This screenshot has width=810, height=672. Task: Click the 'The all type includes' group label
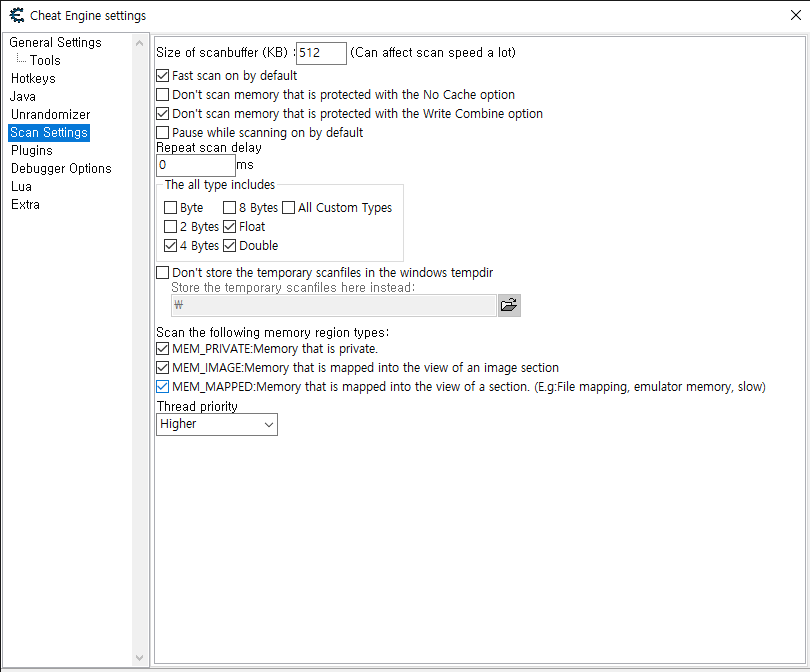pos(220,185)
